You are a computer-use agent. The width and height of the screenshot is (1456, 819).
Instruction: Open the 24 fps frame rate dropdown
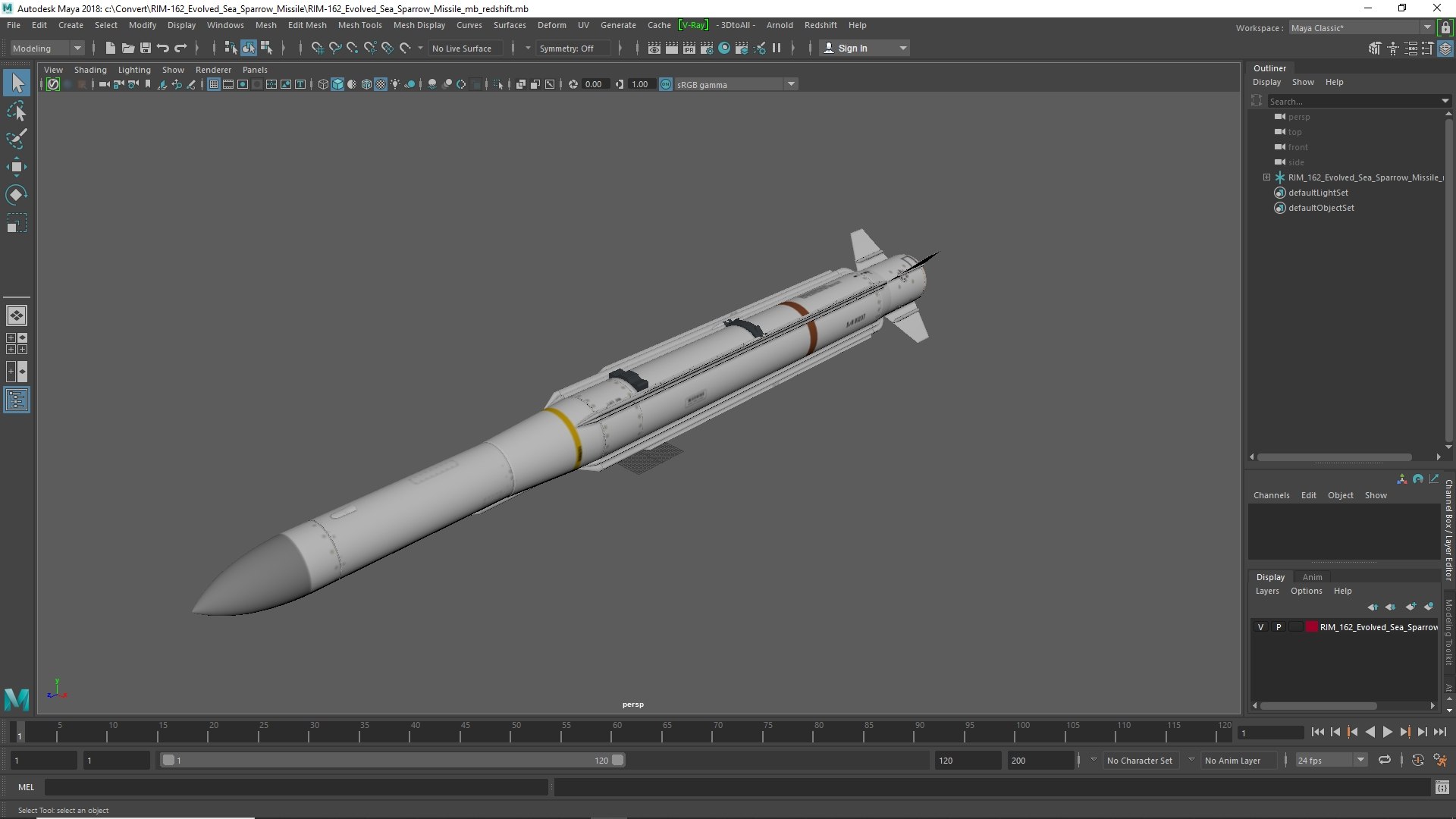(x=1331, y=760)
